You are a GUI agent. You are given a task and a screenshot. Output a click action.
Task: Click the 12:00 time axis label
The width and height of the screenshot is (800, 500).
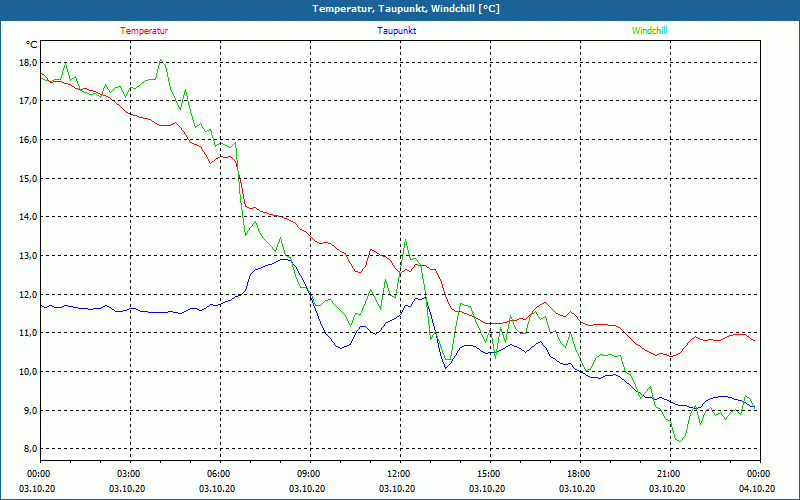[397, 473]
